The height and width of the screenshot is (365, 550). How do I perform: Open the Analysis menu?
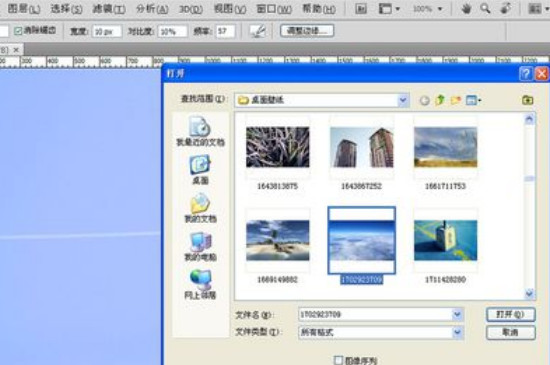point(152,8)
